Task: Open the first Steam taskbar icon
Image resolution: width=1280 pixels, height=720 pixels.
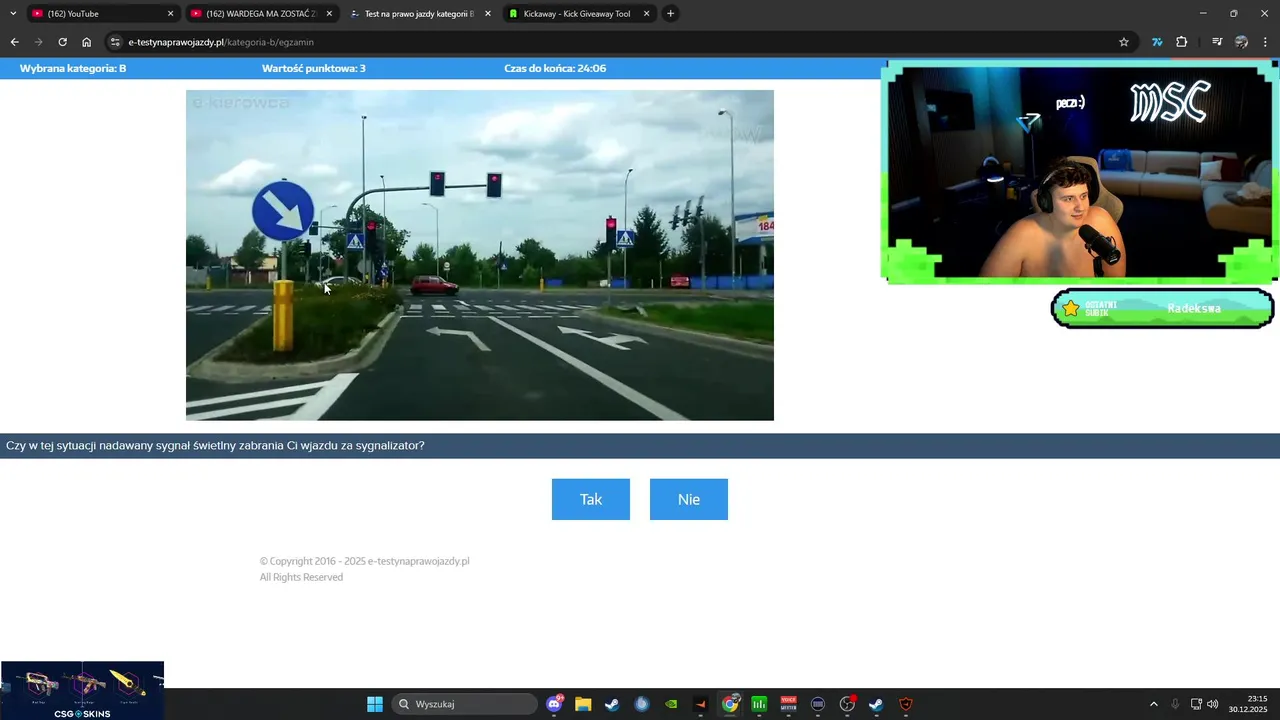Action: 613,704
